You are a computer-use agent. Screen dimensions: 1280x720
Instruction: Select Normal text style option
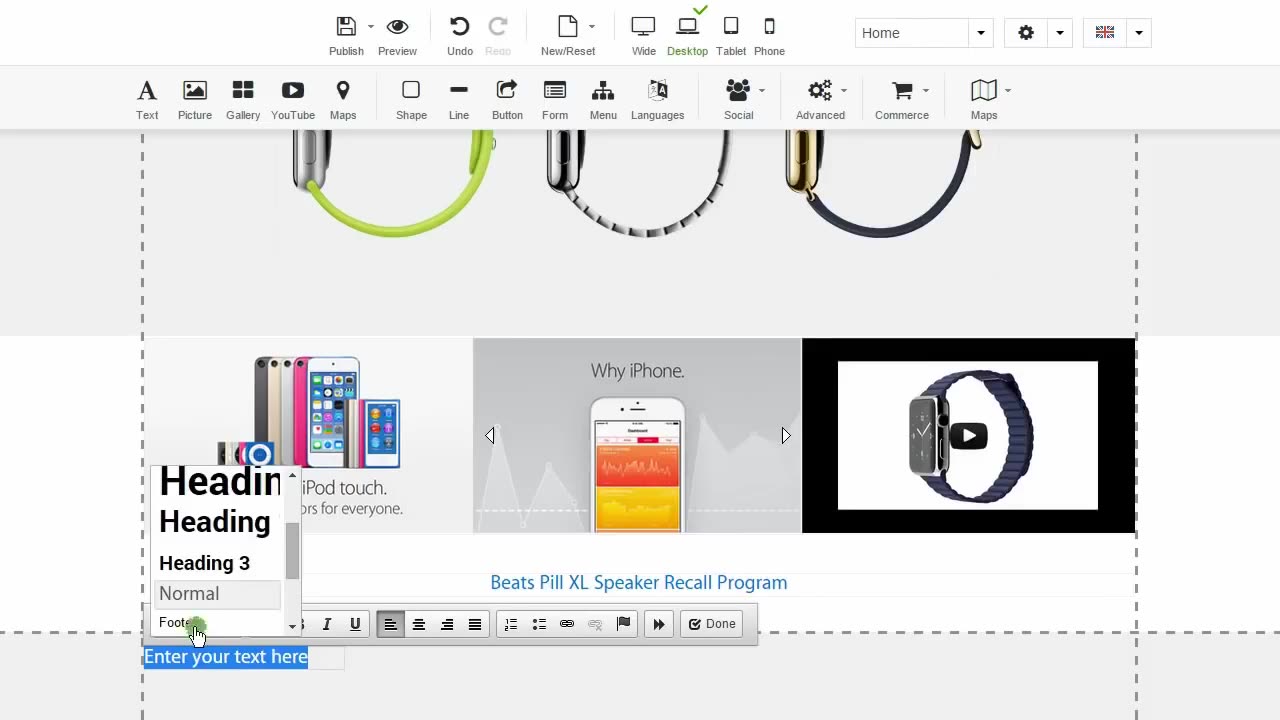click(x=189, y=594)
